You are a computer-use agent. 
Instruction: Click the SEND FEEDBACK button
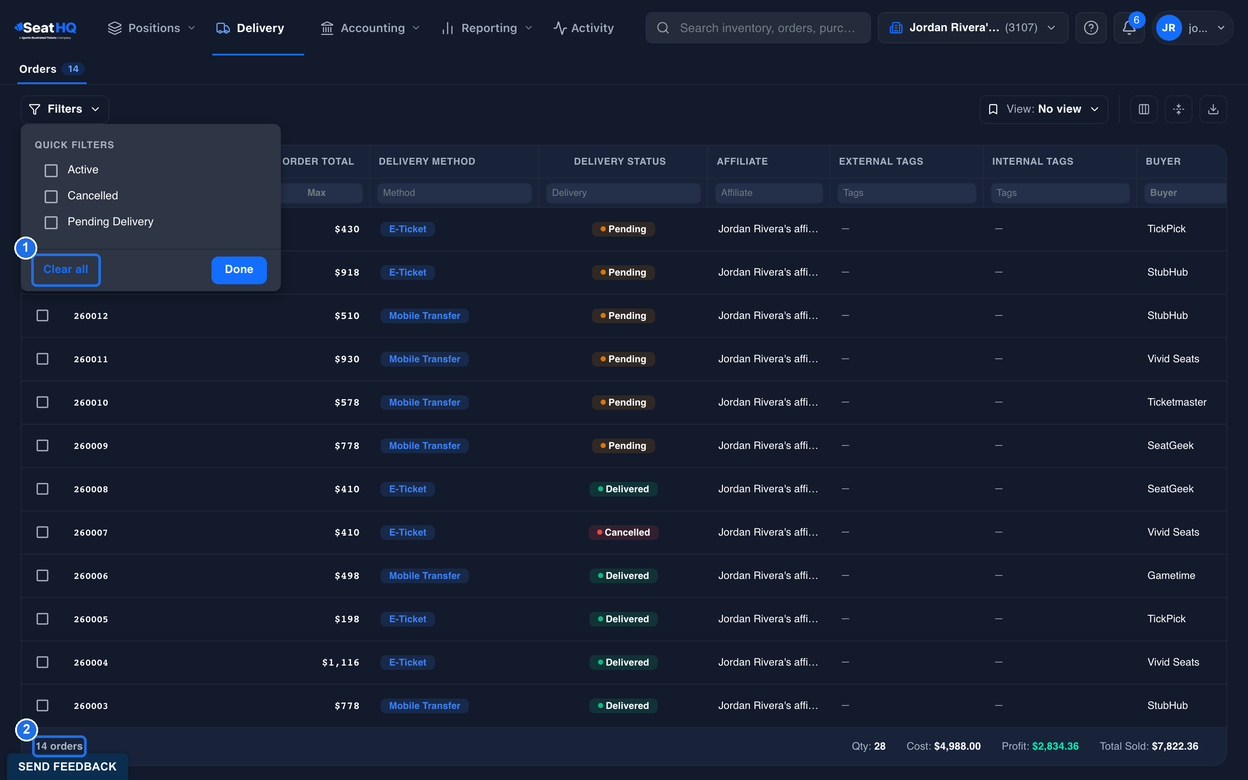pos(67,766)
